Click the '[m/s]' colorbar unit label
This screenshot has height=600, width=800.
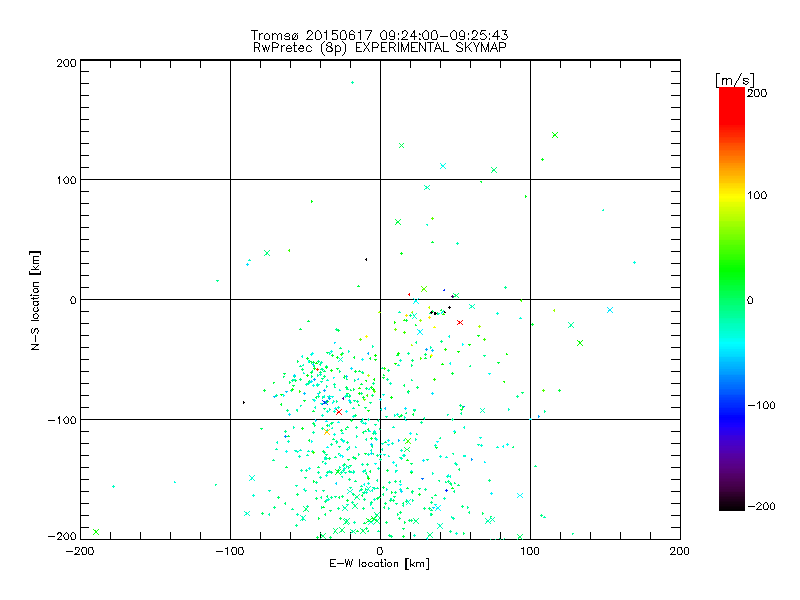[x=735, y=80]
